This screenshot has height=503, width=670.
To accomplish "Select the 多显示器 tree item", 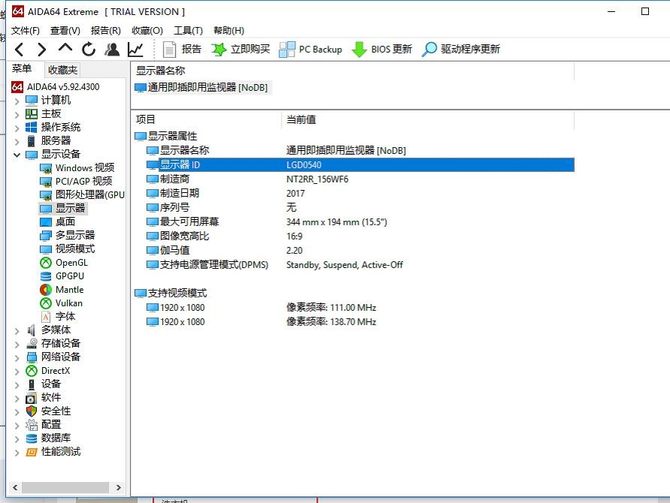I will point(67,235).
